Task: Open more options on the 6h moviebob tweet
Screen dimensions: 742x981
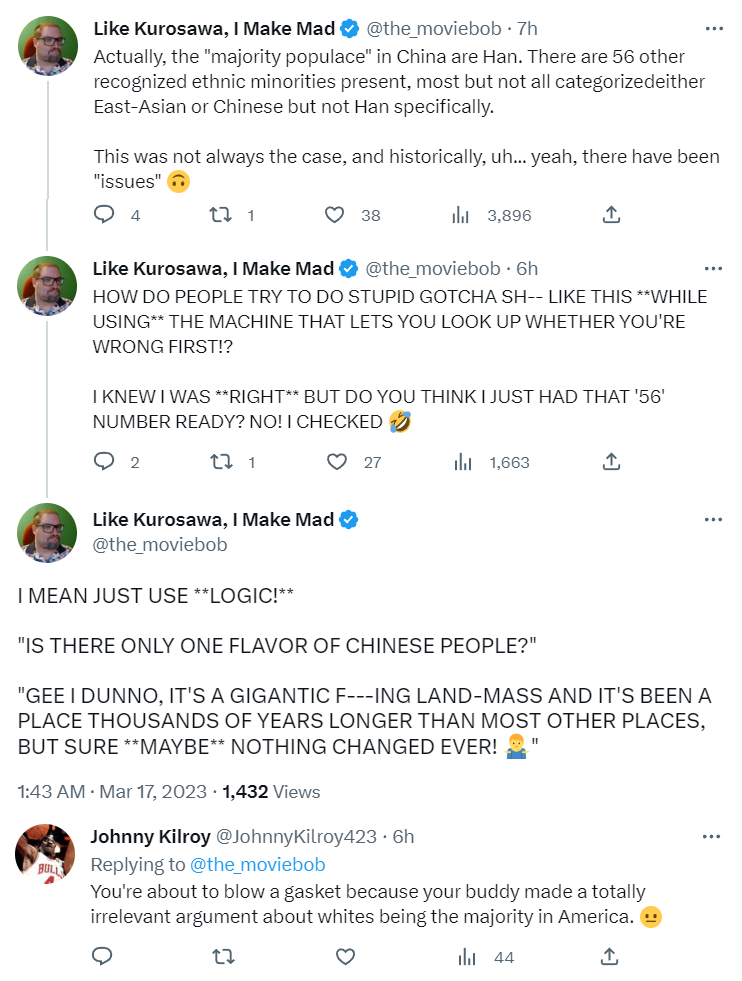Action: [x=713, y=268]
